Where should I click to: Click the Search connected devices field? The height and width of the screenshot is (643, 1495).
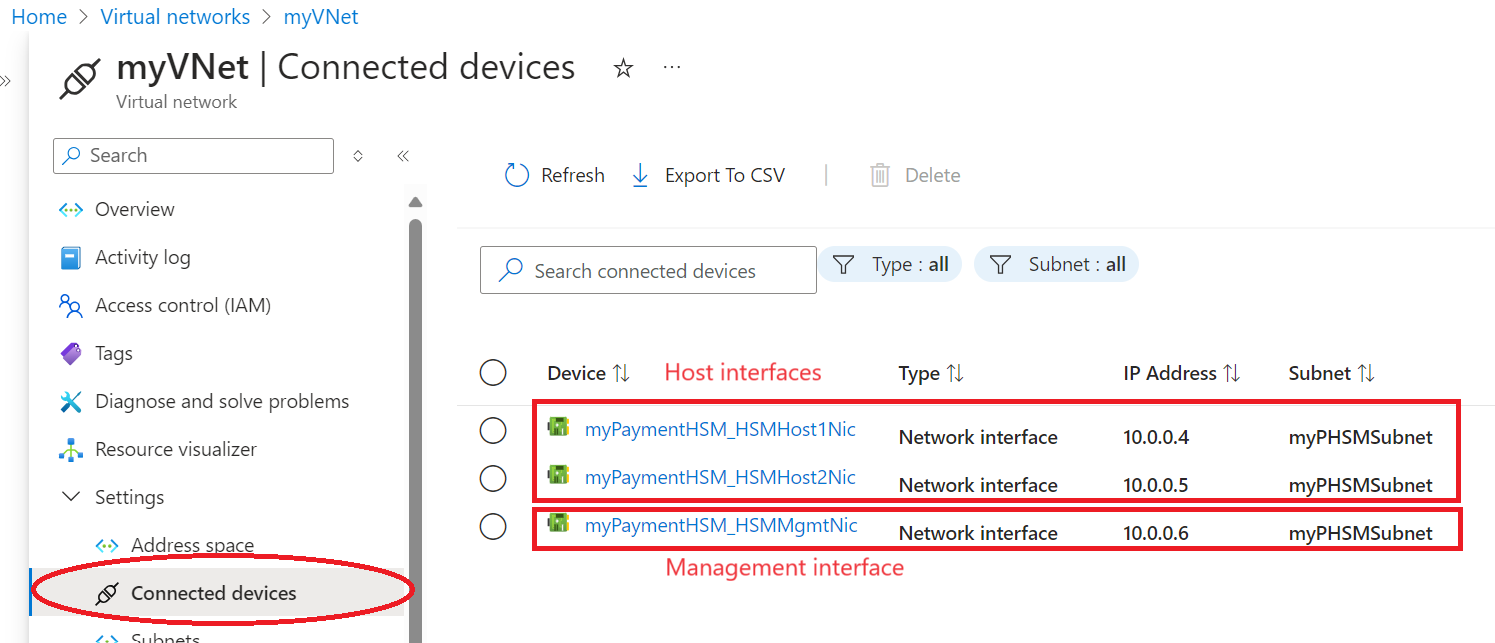click(648, 271)
